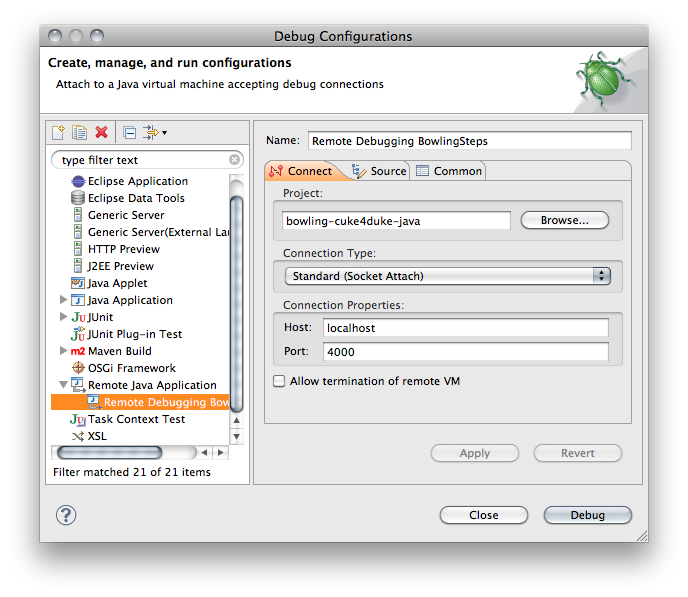Click the Maven Build m2 icon
The image size is (688, 597).
[x=78, y=351]
